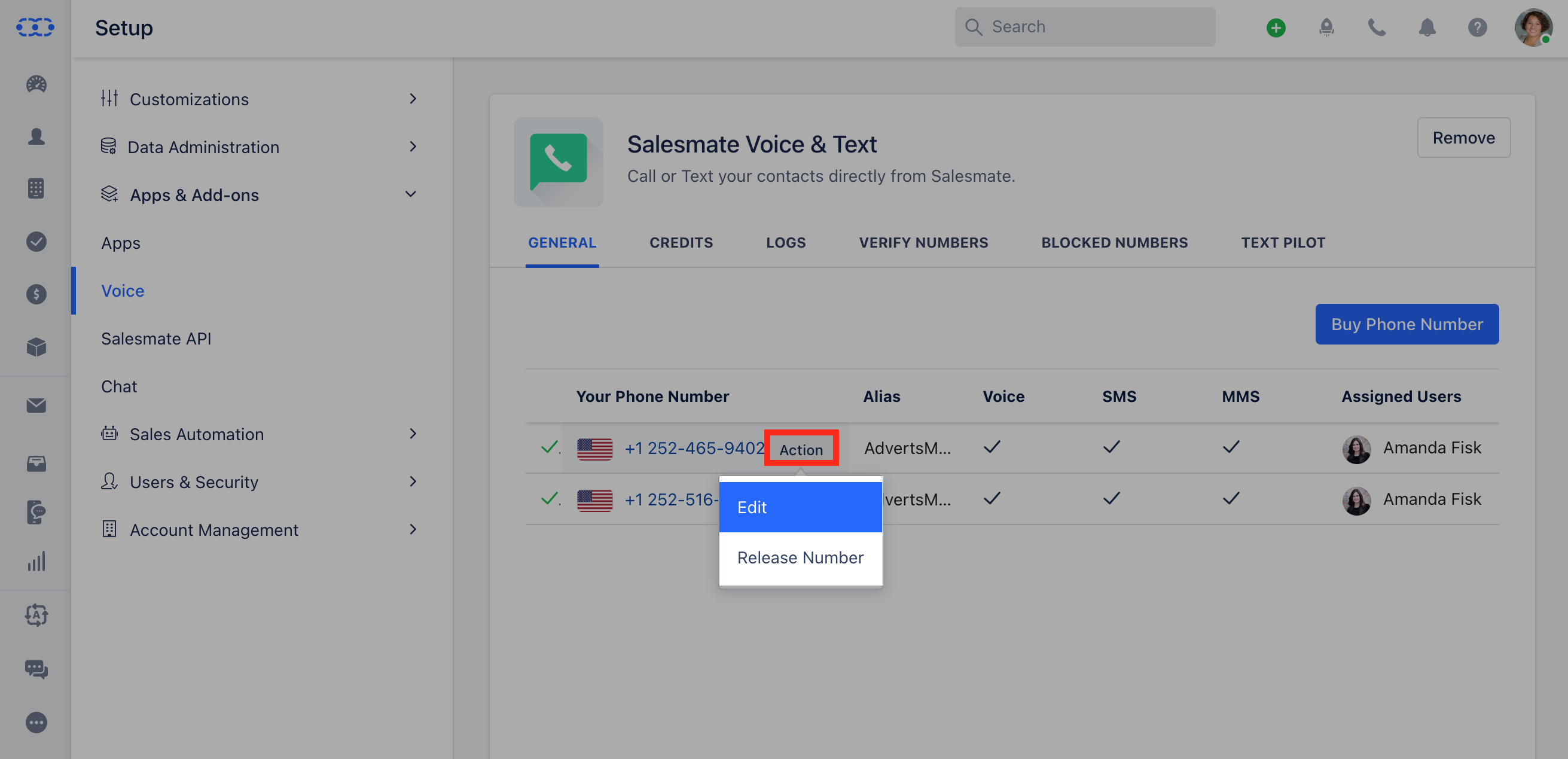Click the Buy Phone Number button

1407,324
